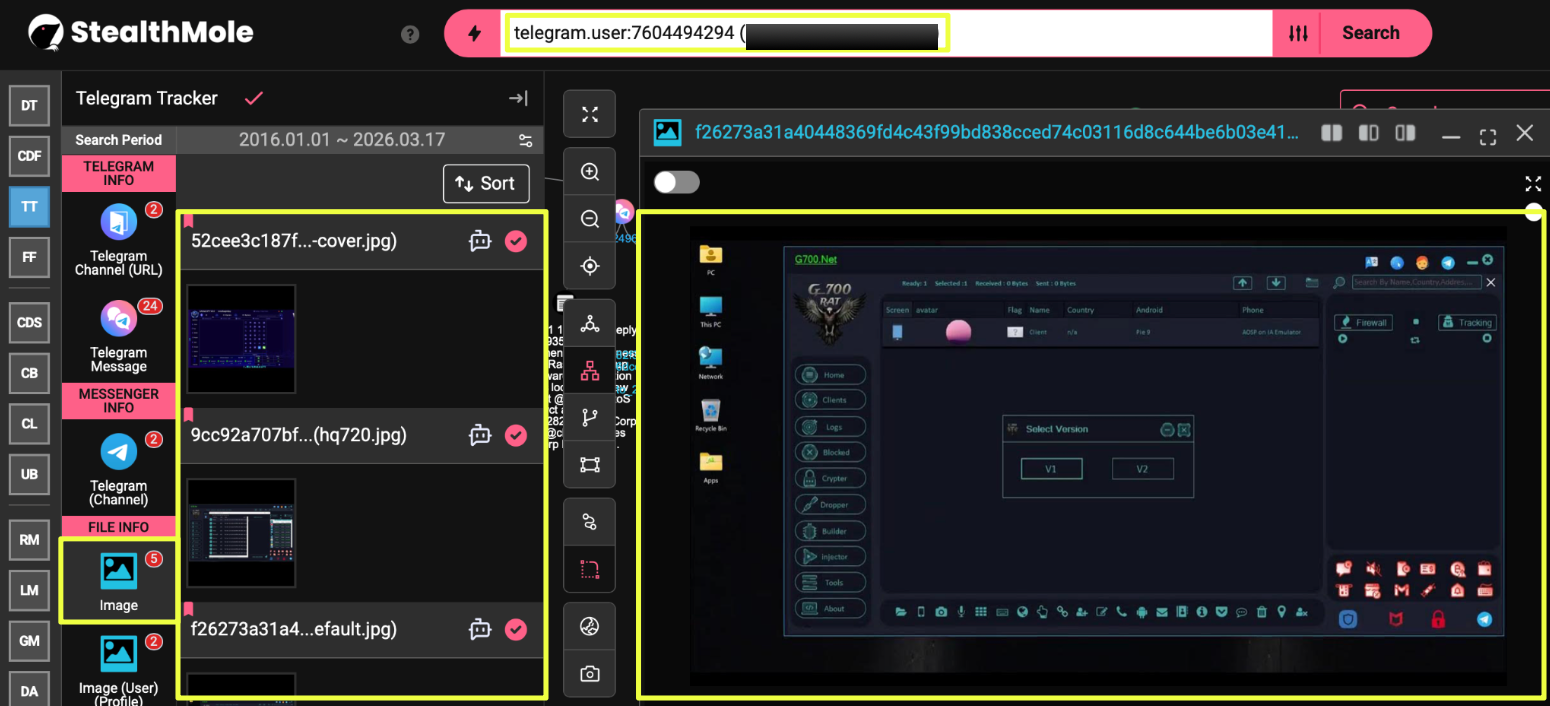
Task: Click the center-on-target crosshair icon
Action: tap(590, 266)
